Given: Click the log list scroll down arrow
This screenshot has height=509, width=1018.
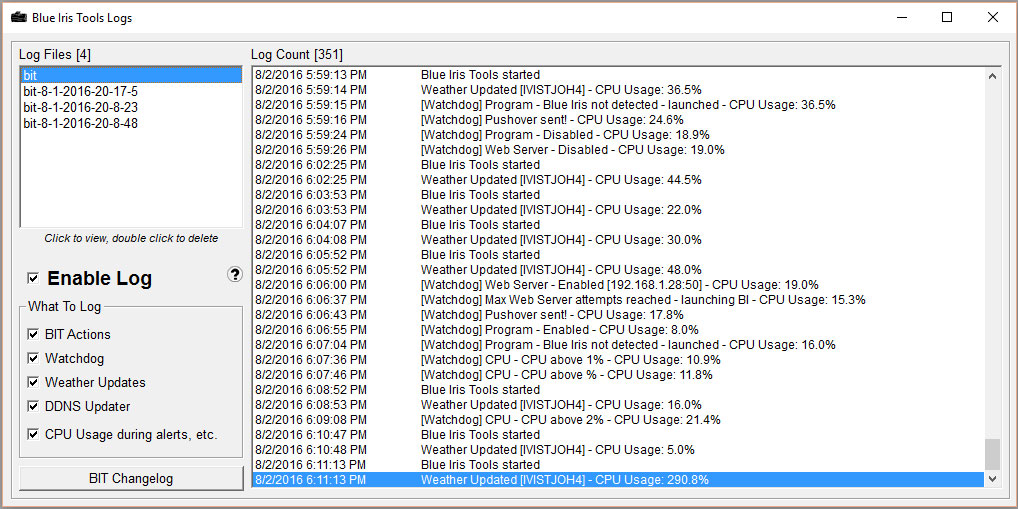Looking at the screenshot, I should (x=992, y=480).
